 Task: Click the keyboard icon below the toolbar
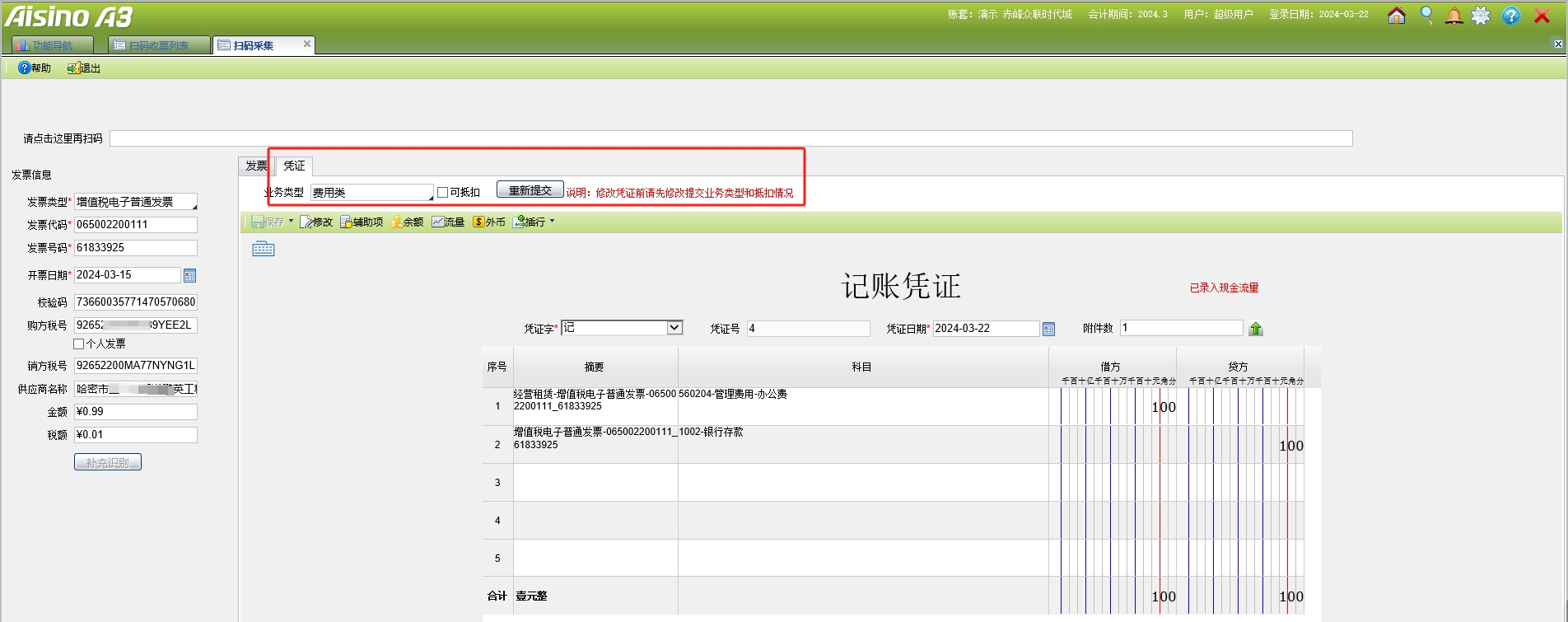pyautogui.click(x=264, y=249)
